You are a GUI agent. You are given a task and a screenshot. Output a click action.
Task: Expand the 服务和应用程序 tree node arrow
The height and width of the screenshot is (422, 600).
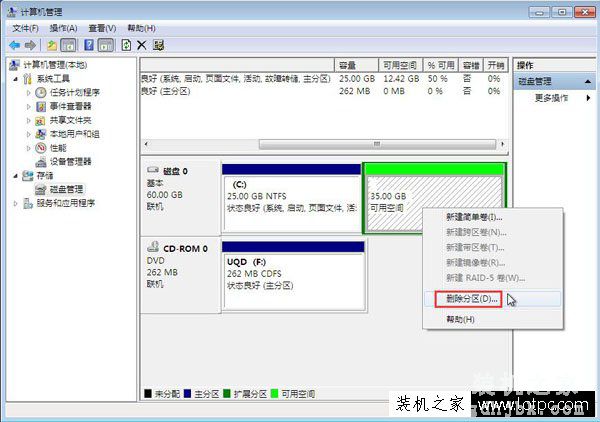click(16, 204)
